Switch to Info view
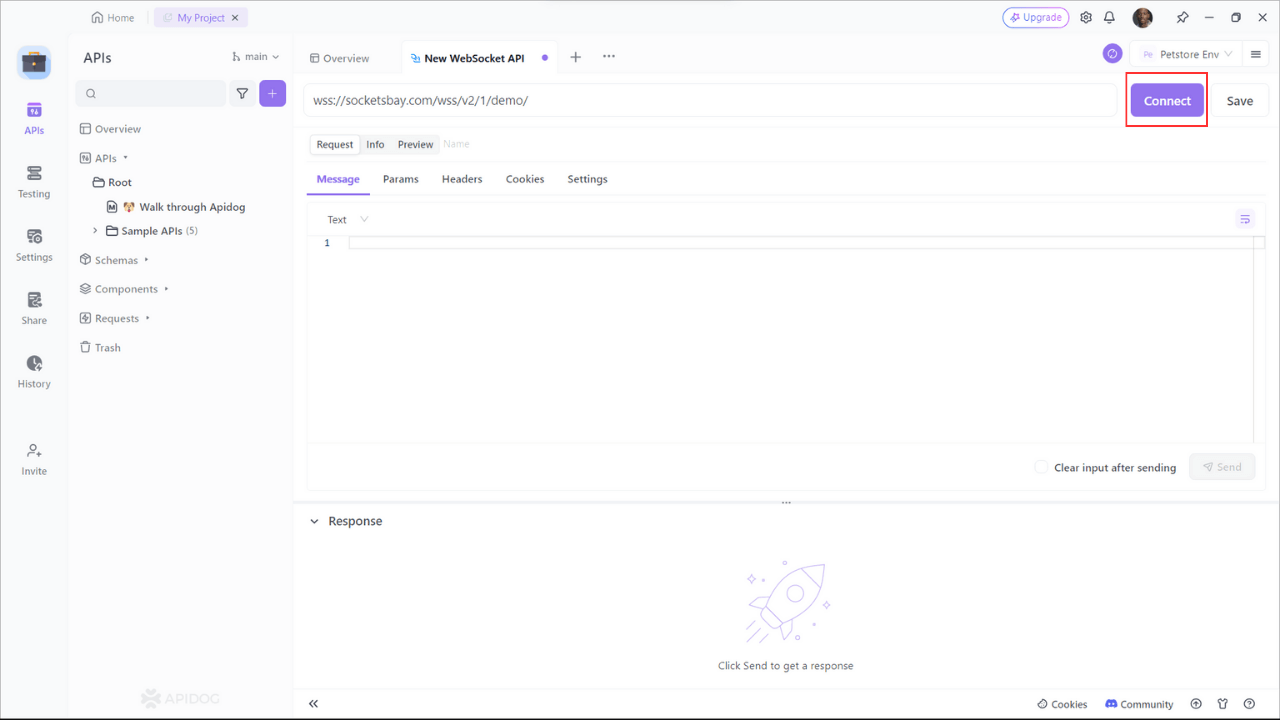 [x=375, y=144]
